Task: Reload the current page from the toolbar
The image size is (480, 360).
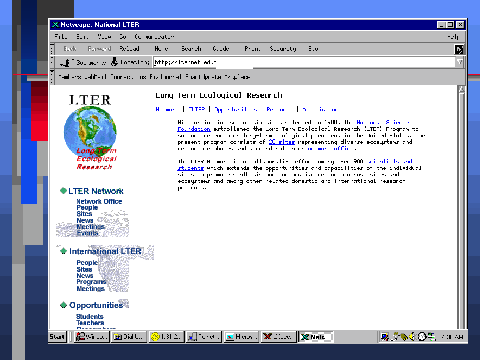Action: tap(129, 49)
